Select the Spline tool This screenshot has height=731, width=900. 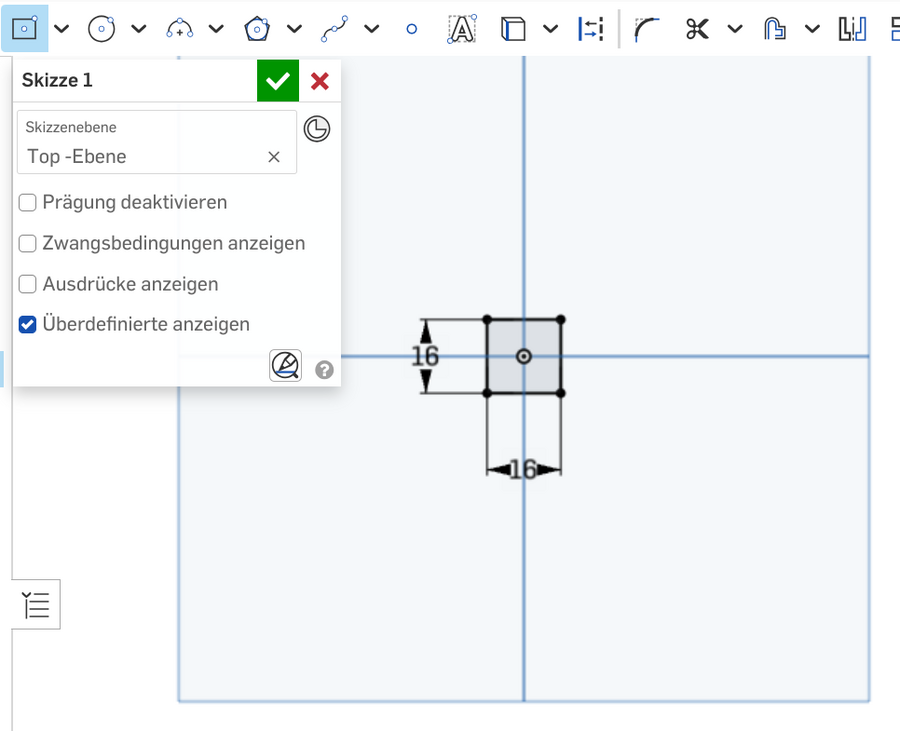(x=336, y=28)
